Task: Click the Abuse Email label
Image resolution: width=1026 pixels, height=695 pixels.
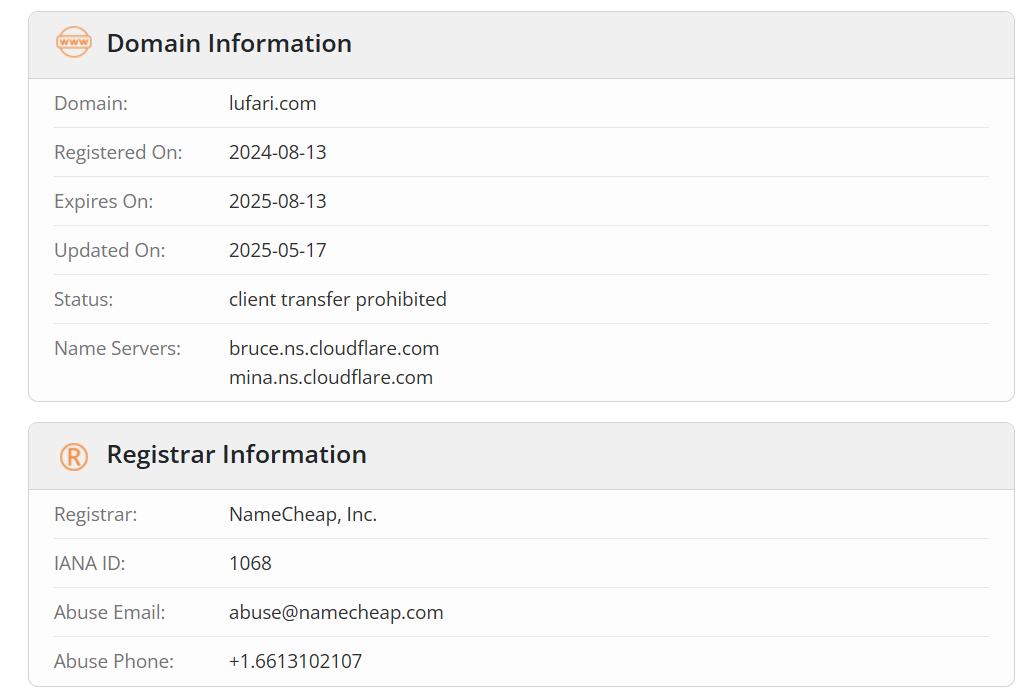Action: click(109, 613)
